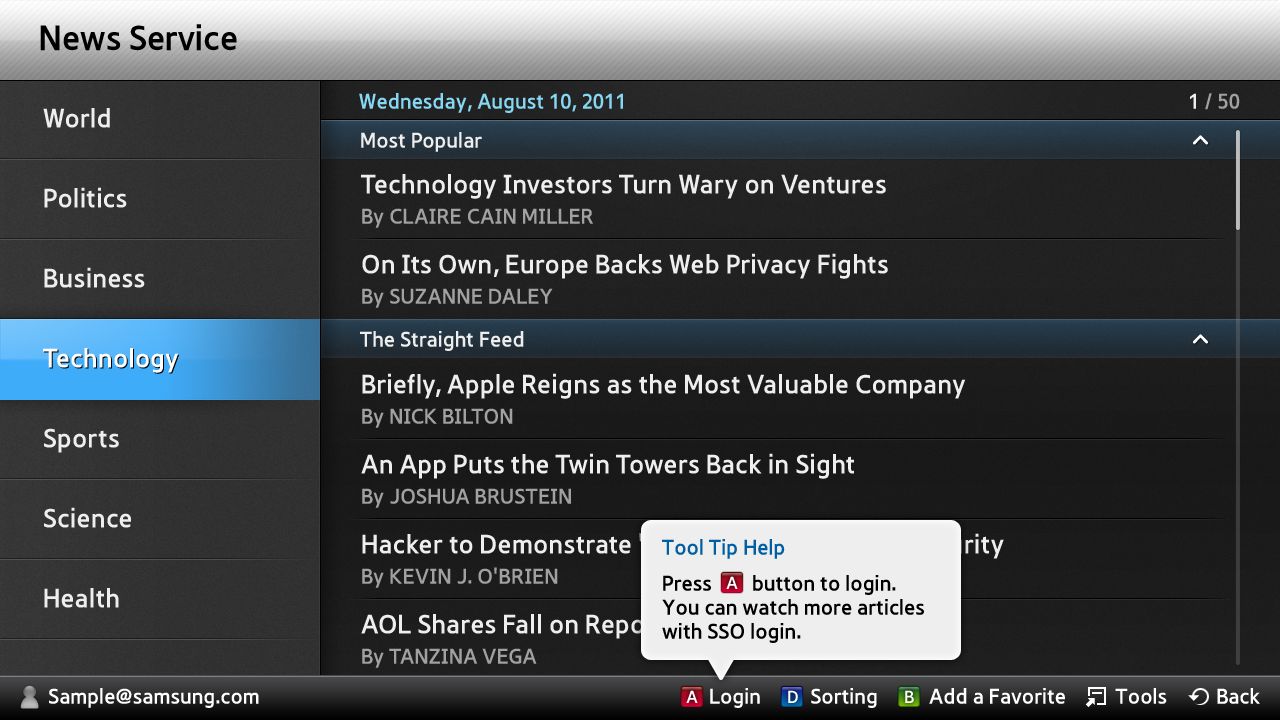The height and width of the screenshot is (720, 1280).
Task: Open An App Puts the Twin Towers article
Action: [772, 479]
